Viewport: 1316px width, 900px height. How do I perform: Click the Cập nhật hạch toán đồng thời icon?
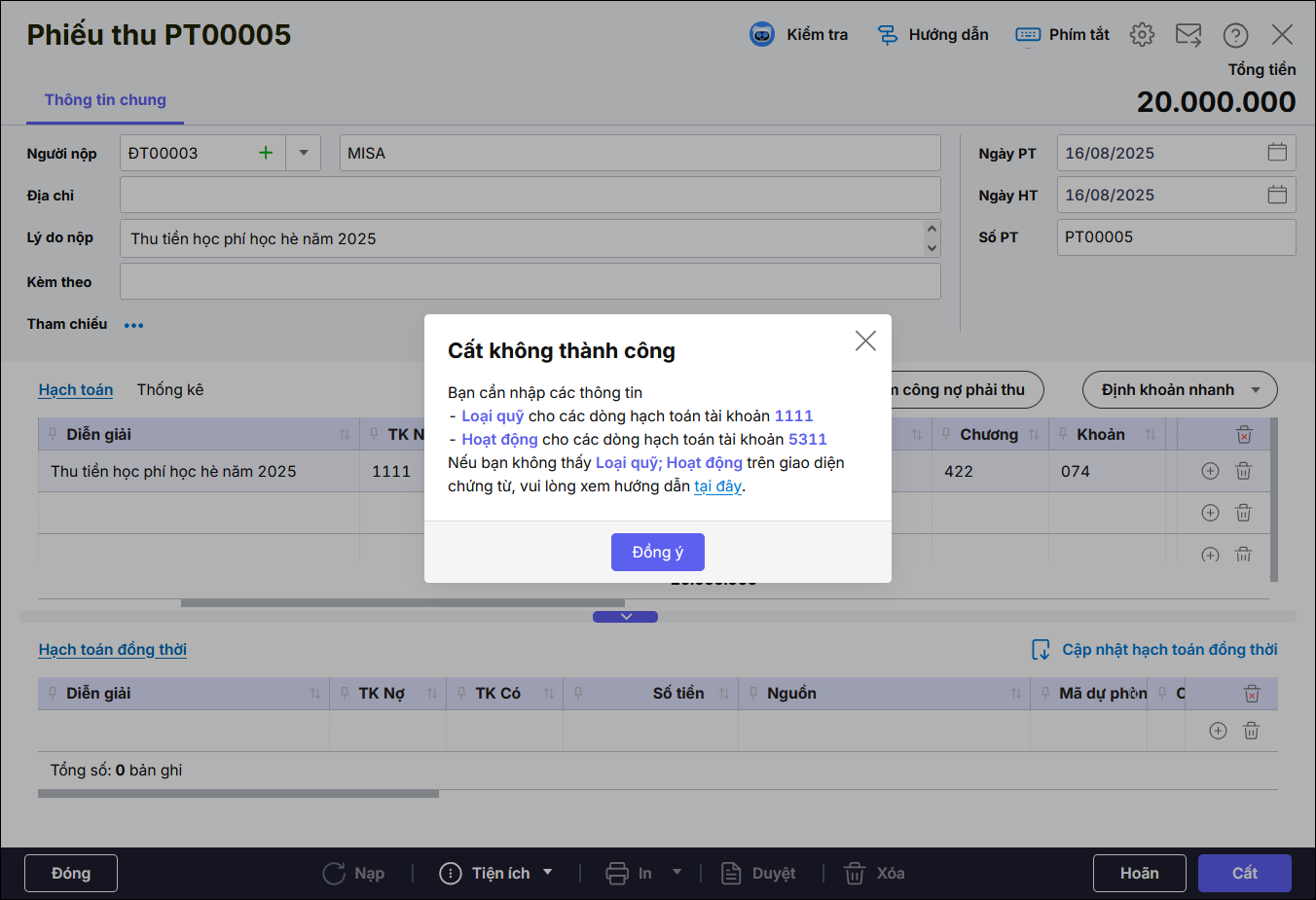coord(1041,650)
